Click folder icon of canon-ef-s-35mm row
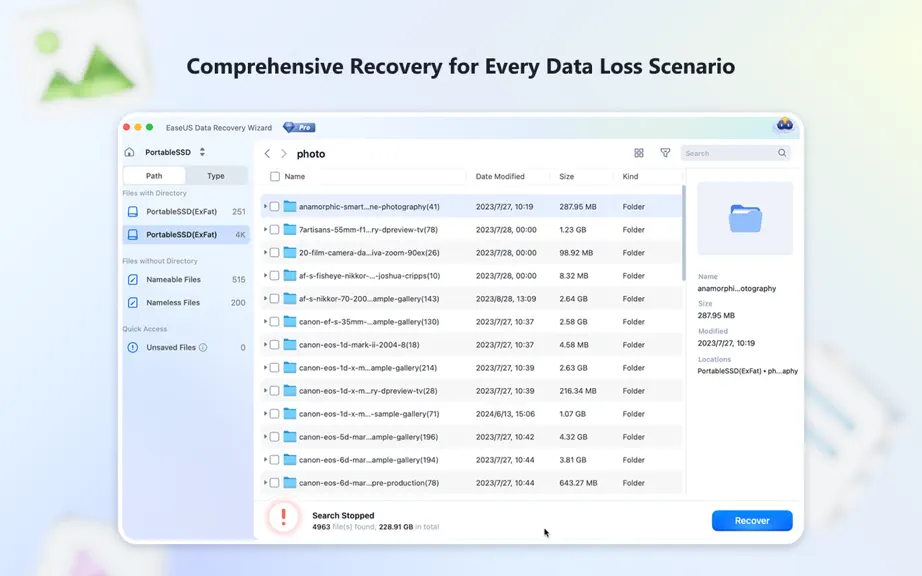Image resolution: width=922 pixels, height=576 pixels. pyautogui.click(x=289, y=321)
